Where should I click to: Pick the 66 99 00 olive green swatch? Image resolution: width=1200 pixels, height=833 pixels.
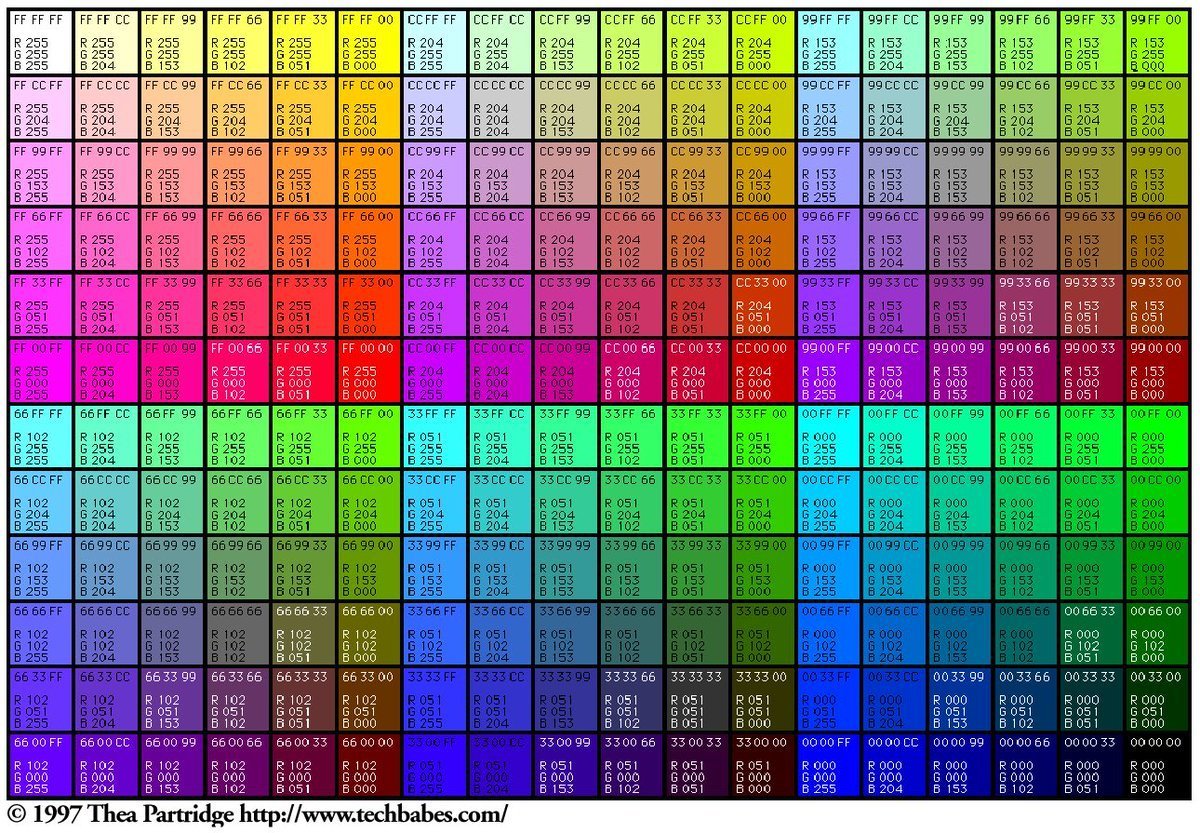[x=368, y=567]
